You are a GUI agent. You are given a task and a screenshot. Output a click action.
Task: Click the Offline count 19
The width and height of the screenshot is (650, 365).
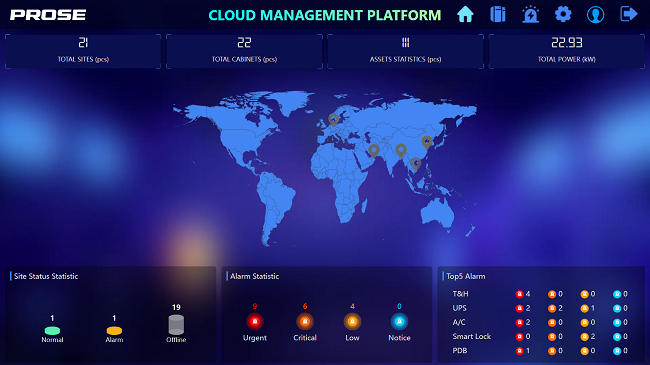point(176,307)
